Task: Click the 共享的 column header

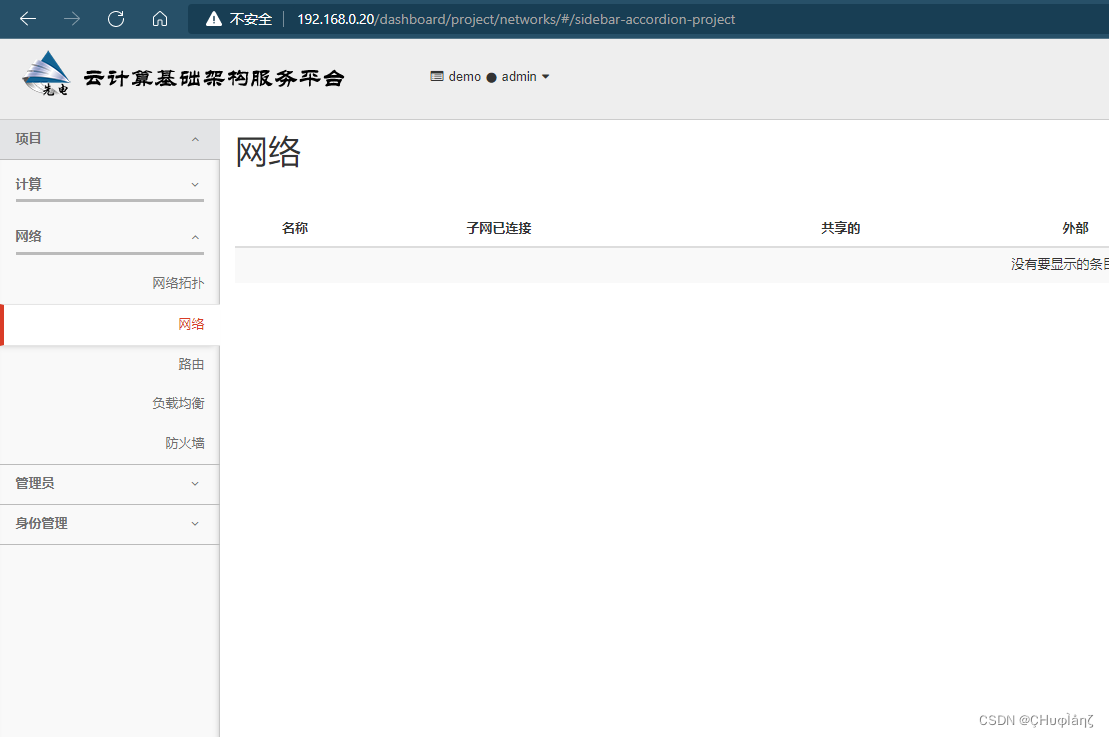Action: pos(840,228)
